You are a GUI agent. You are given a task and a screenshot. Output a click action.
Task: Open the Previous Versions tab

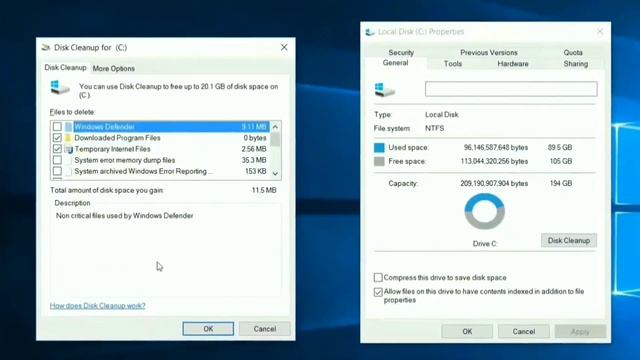pos(489,52)
